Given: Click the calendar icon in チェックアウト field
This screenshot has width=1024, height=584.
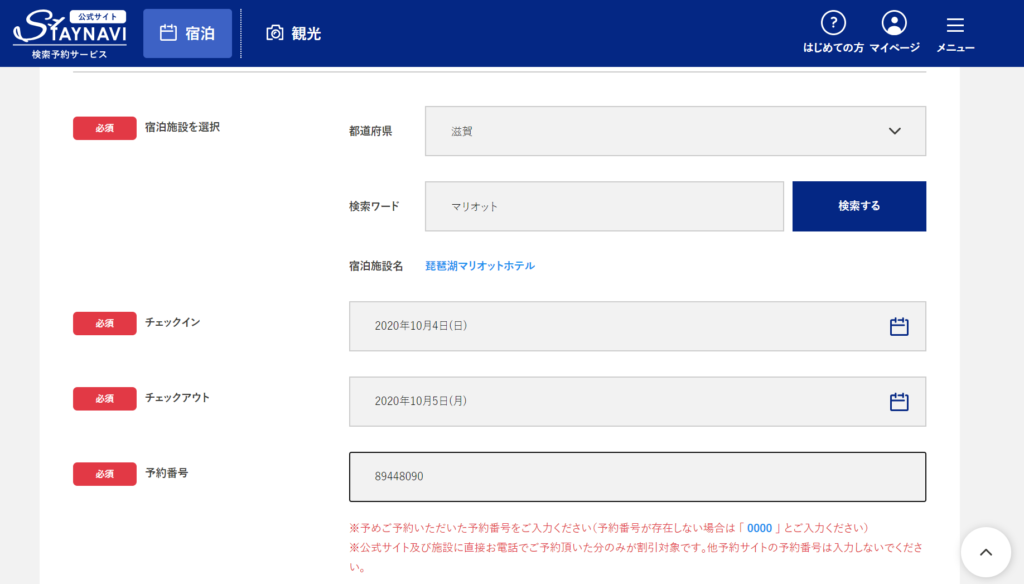Looking at the screenshot, I should pyautogui.click(x=899, y=401).
